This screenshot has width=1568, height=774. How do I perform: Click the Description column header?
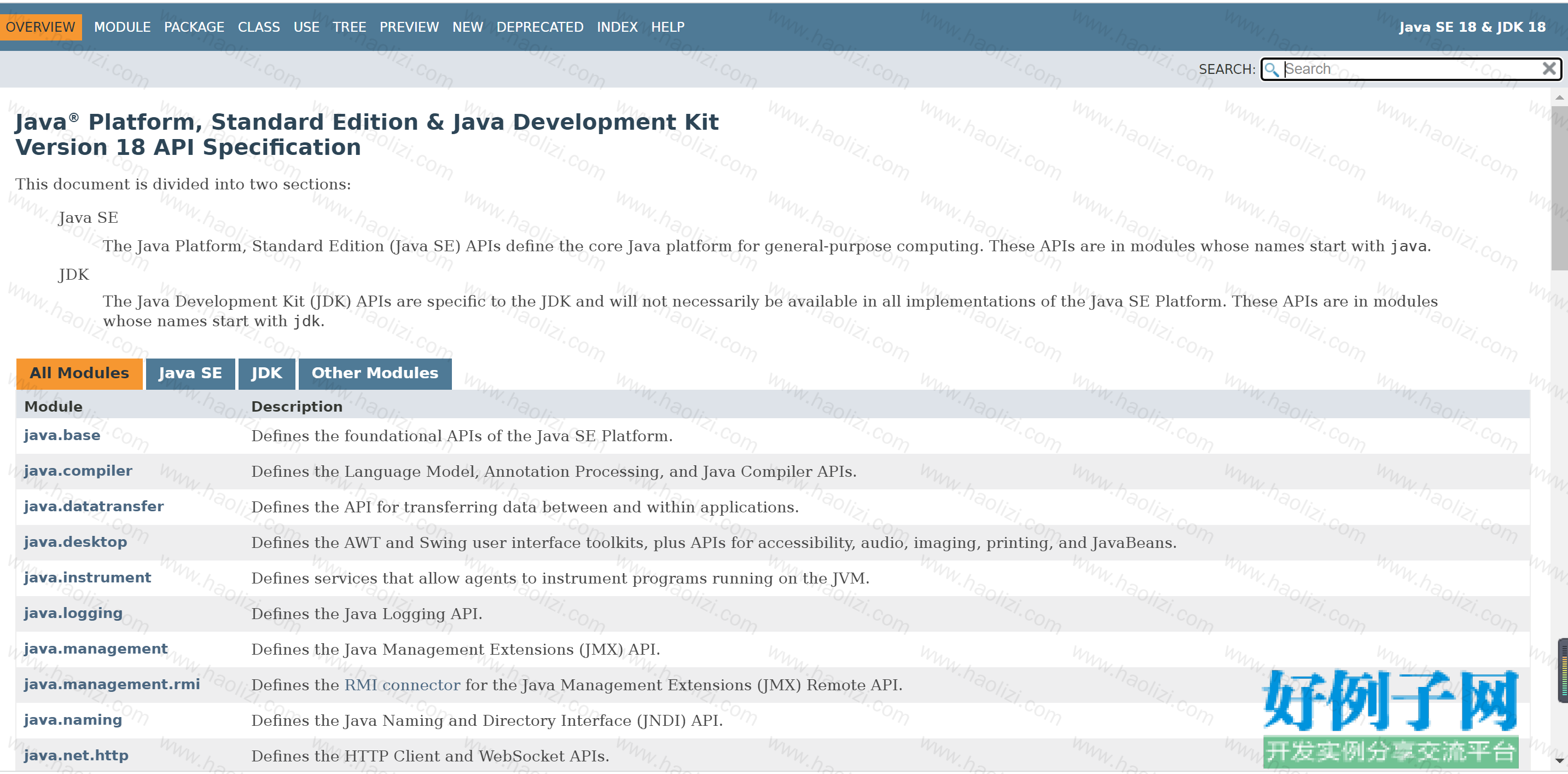tap(297, 407)
